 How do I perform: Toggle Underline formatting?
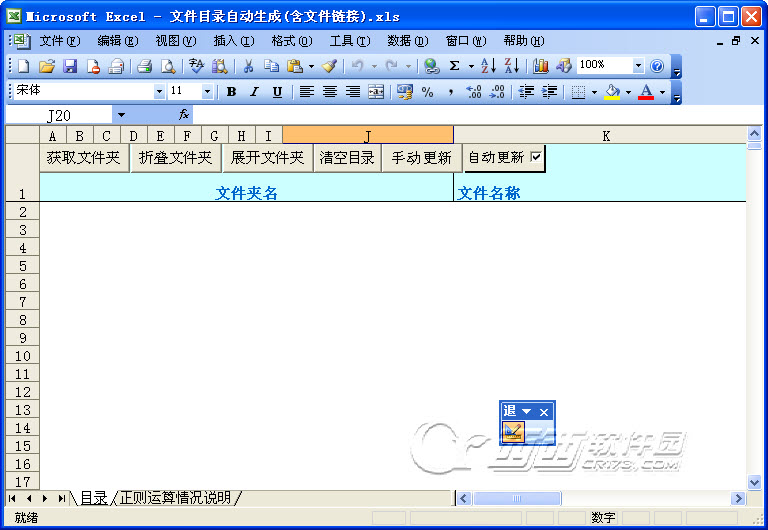[277, 92]
